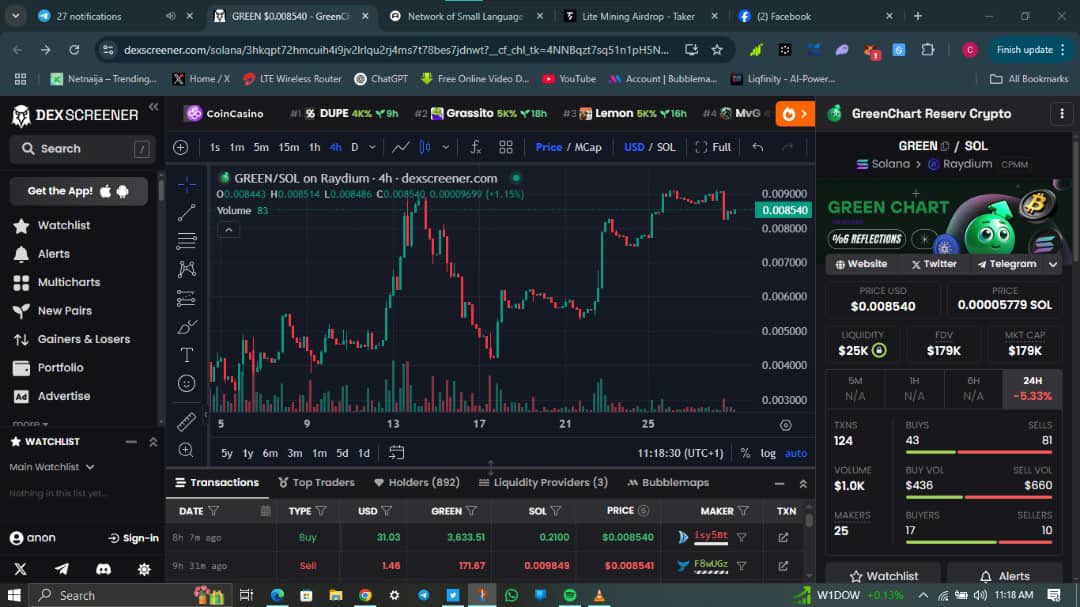Switch chart to Price view

[x=548, y=147]
